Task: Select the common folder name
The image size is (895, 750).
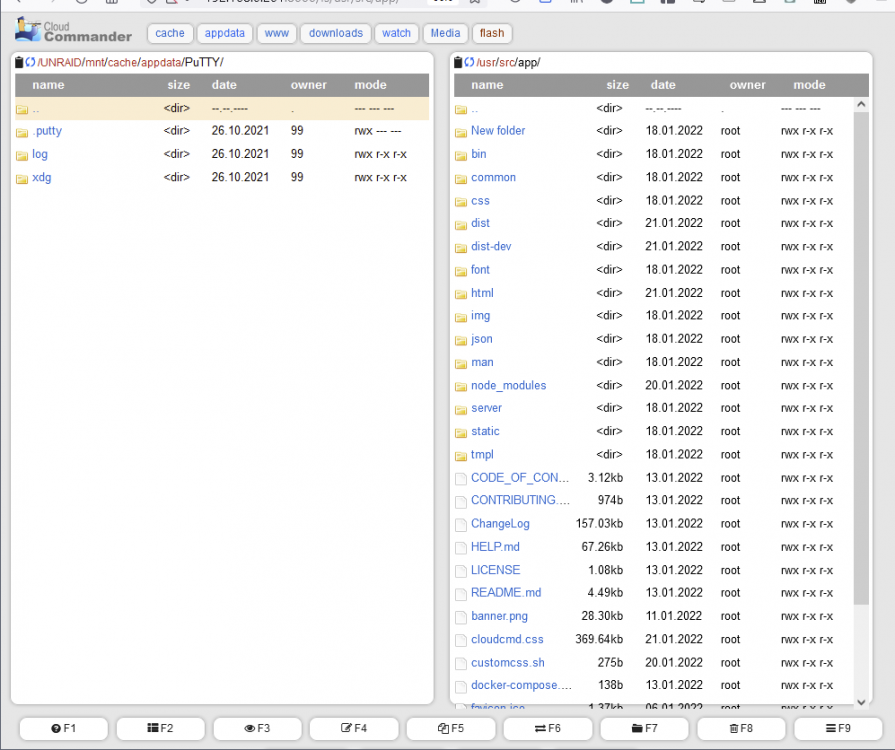Action: pyautogui.click(x=494, y=178)
